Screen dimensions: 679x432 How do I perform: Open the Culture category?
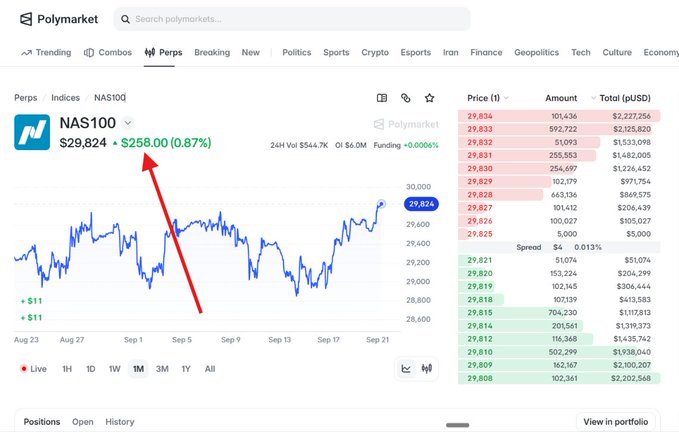click(617, 52)
